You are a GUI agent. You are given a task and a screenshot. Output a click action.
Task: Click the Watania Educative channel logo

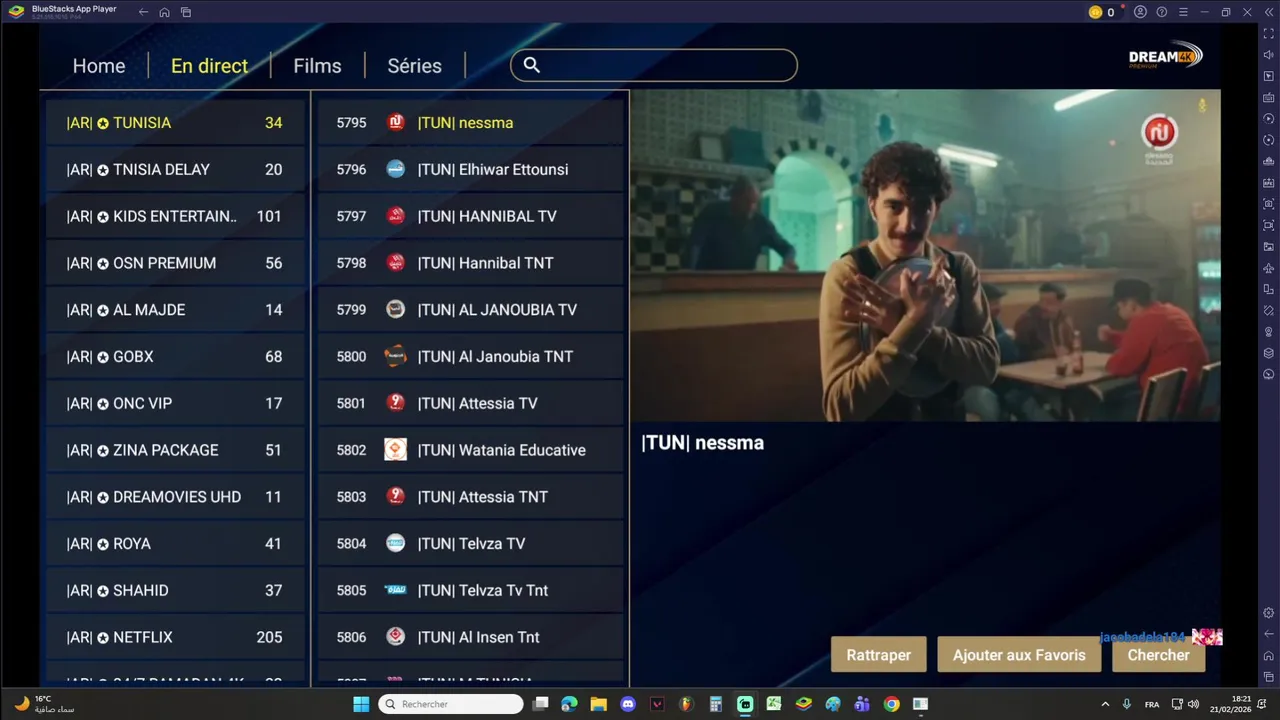click(x=396, y=450)
